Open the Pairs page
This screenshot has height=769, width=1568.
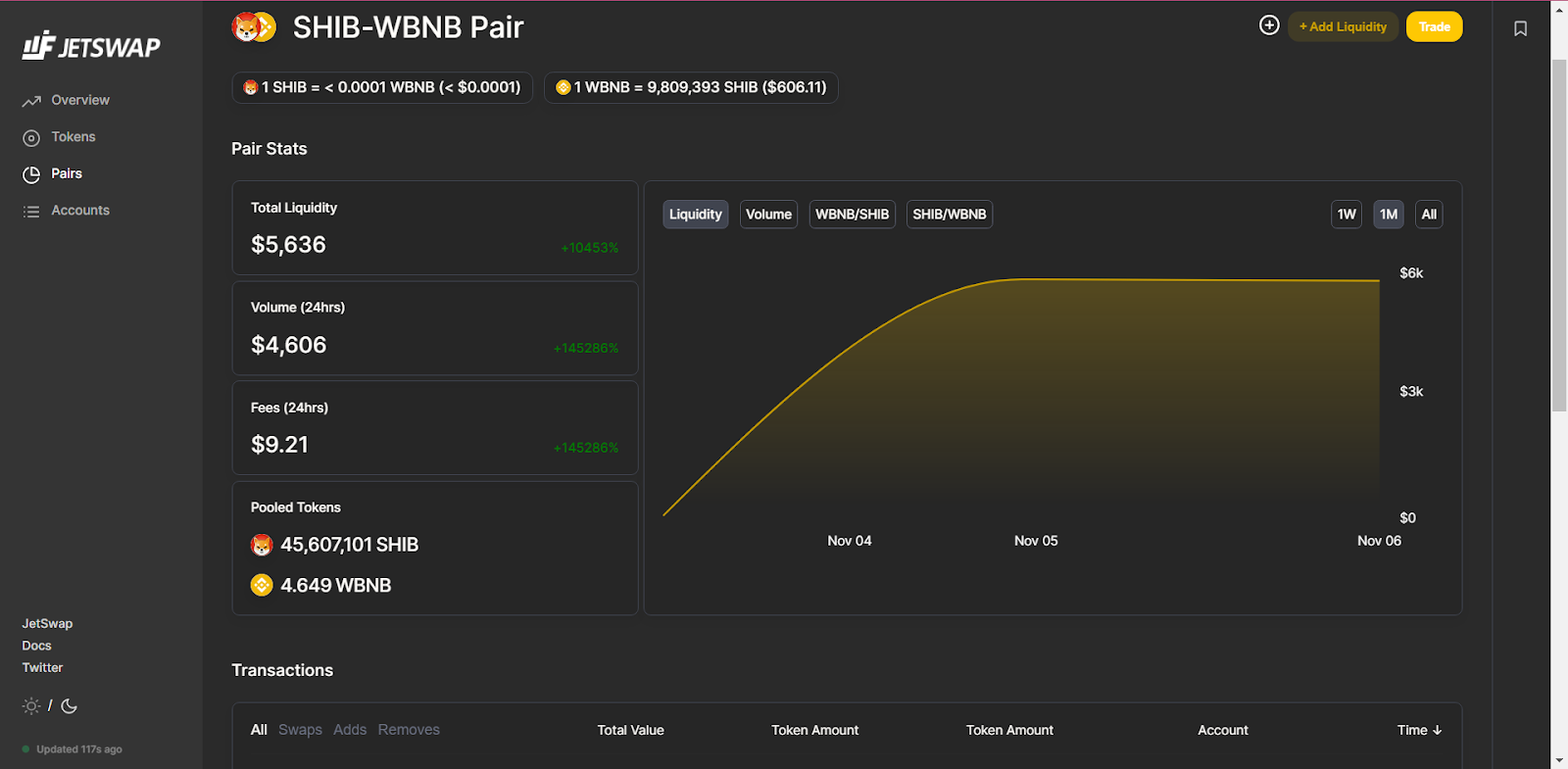click(67, 173)
